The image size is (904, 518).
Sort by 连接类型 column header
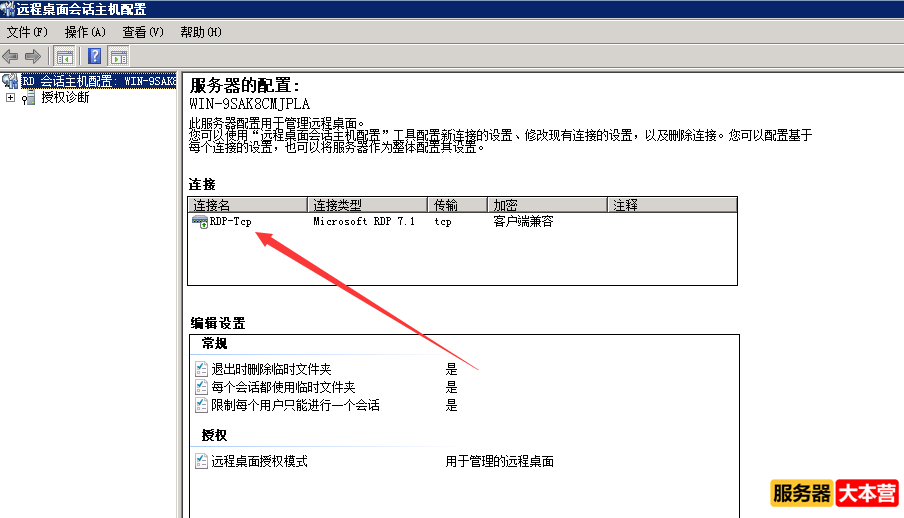[x=367, y=205]
